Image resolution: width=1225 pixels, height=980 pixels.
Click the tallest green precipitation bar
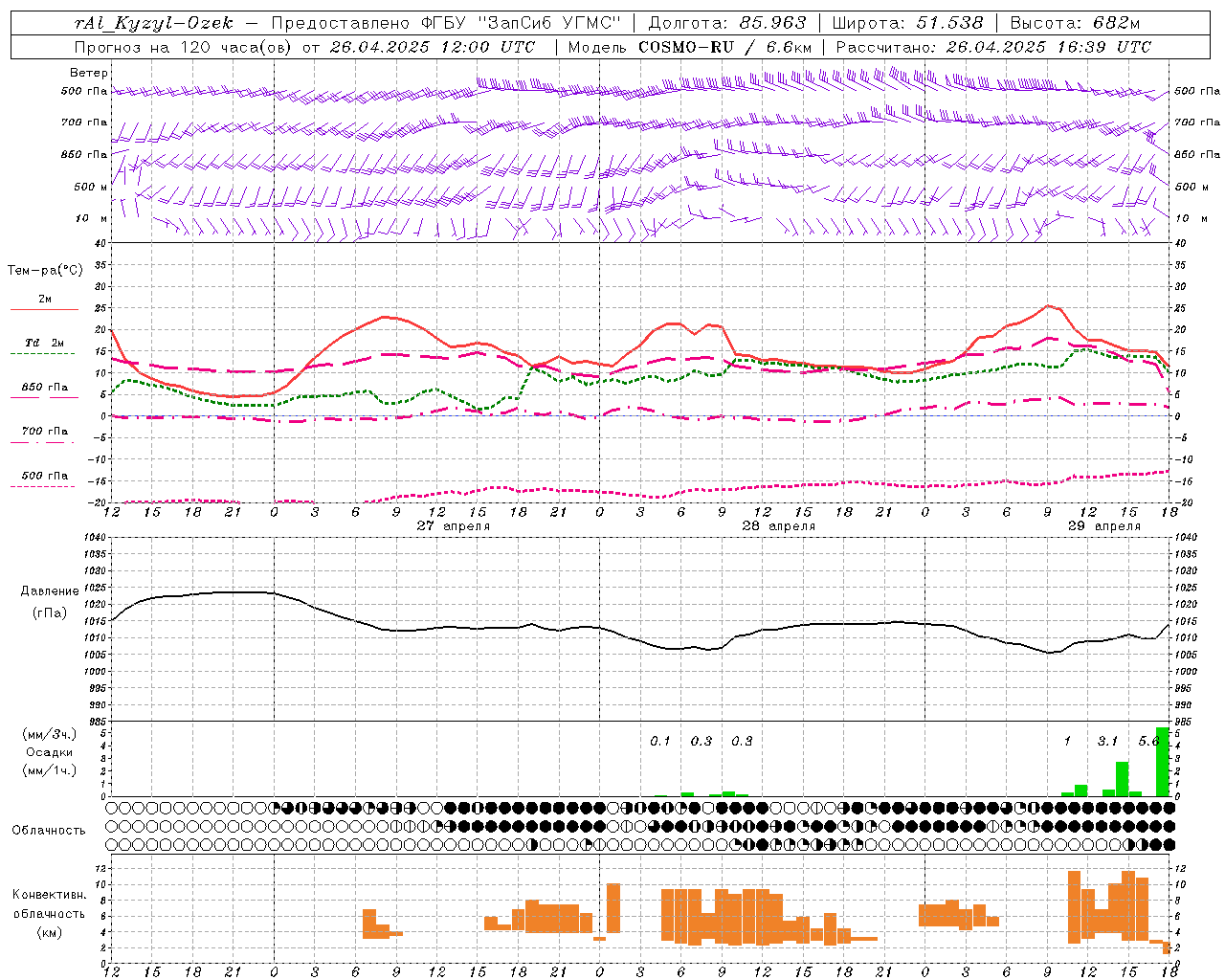pyautogui.click(x=1162, y=762)
